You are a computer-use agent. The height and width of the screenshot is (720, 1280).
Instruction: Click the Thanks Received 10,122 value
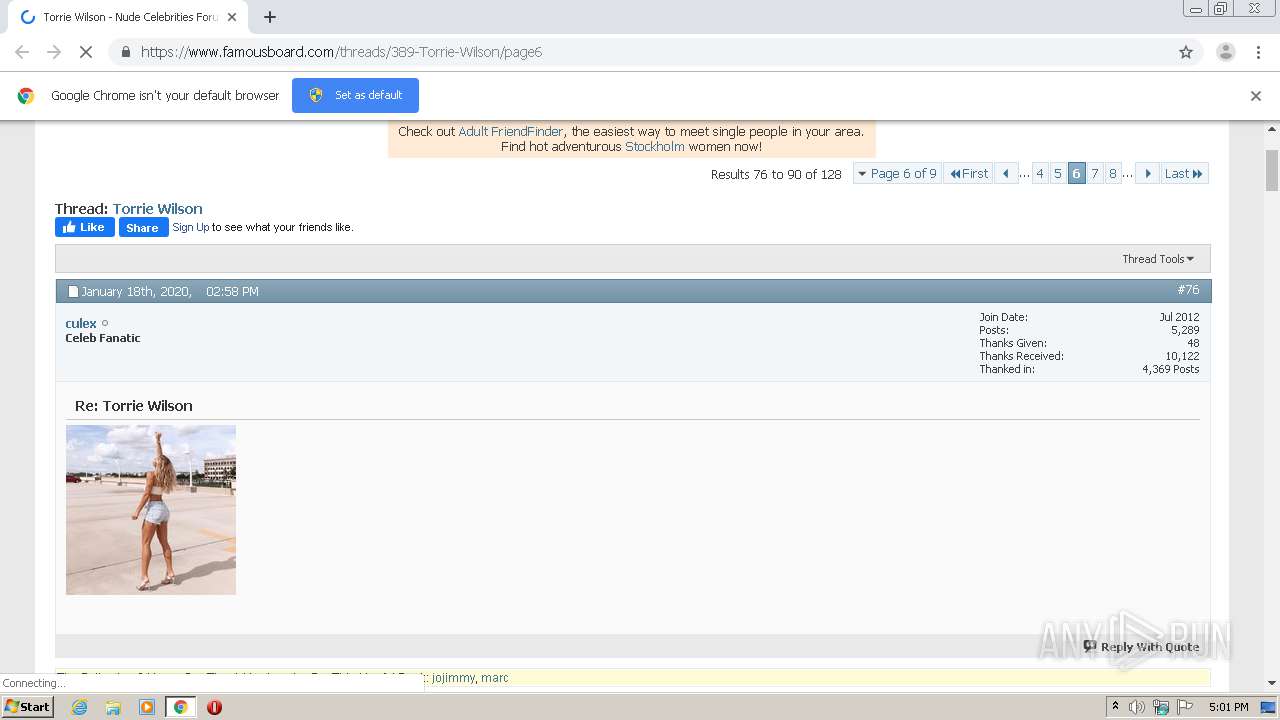pos(1182,356)
